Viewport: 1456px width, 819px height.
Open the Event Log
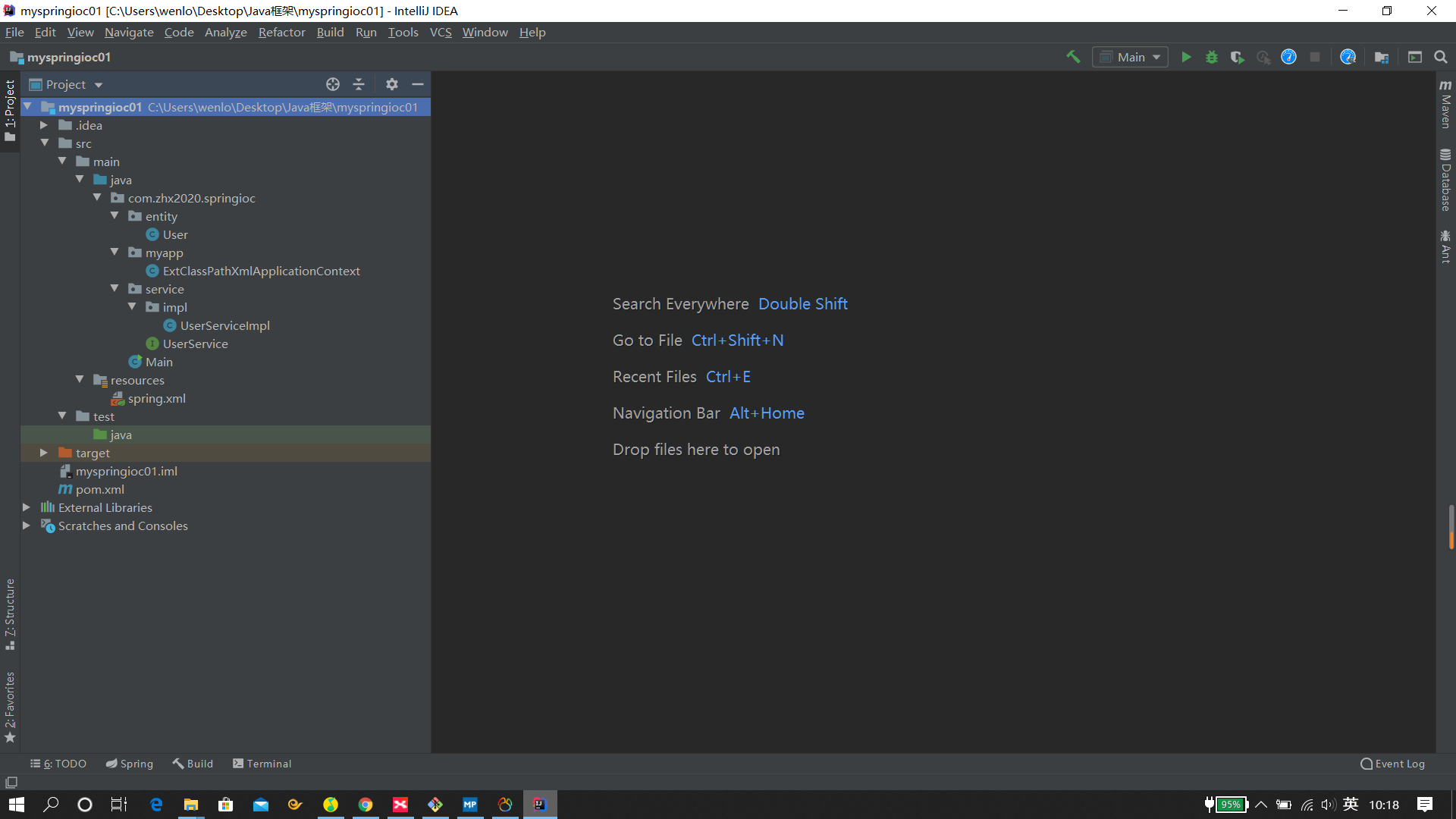click(1392, 764)
